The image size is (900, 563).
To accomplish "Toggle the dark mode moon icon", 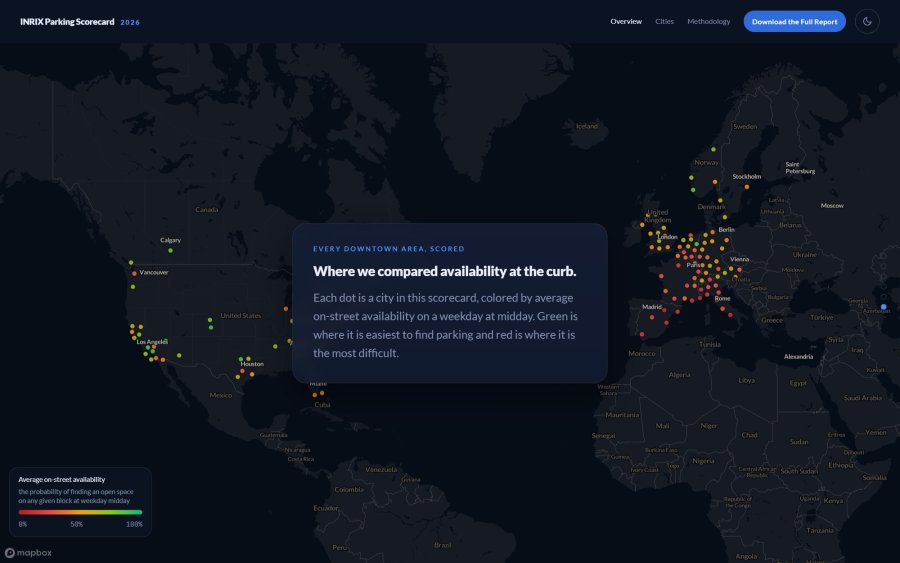I will 867,22.
